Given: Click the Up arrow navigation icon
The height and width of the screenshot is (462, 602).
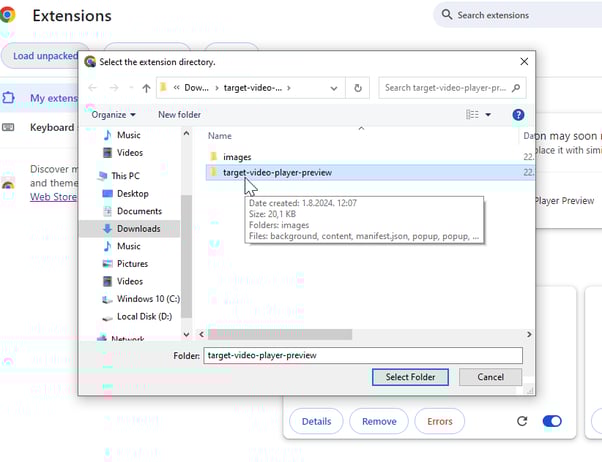Looking at the screenshot, I should click(x=146, y=88).
